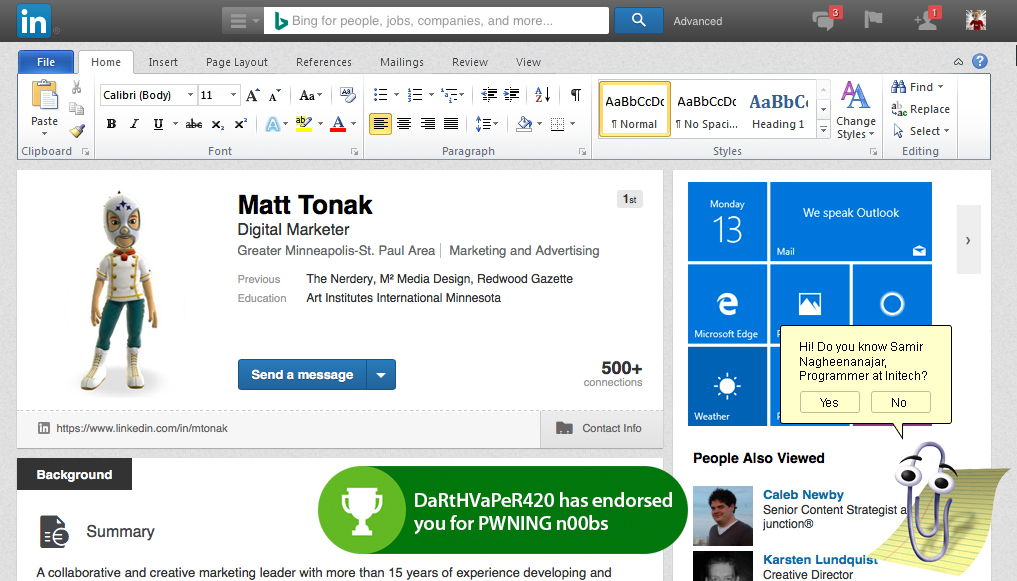Open the Select dropdown in Editing

(921, 131)
